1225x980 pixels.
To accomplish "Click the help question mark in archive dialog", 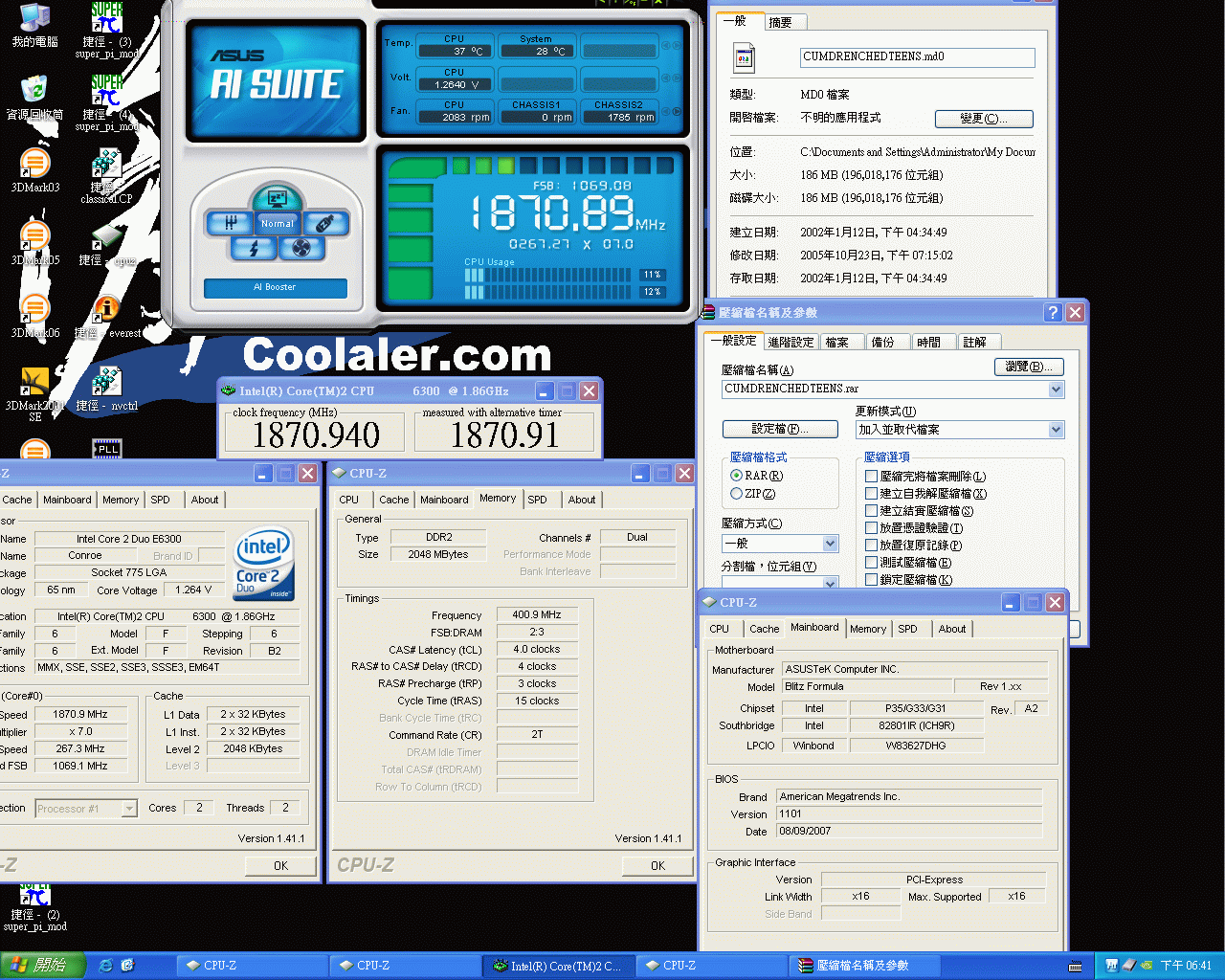I will tap(1053, 313).
